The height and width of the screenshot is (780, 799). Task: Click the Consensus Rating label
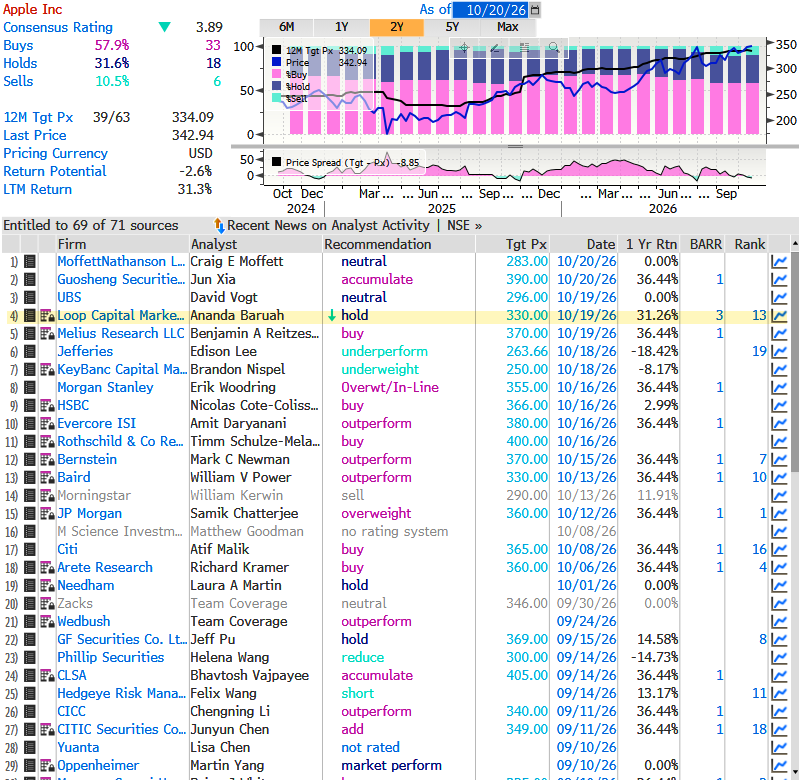click(58, 27)
